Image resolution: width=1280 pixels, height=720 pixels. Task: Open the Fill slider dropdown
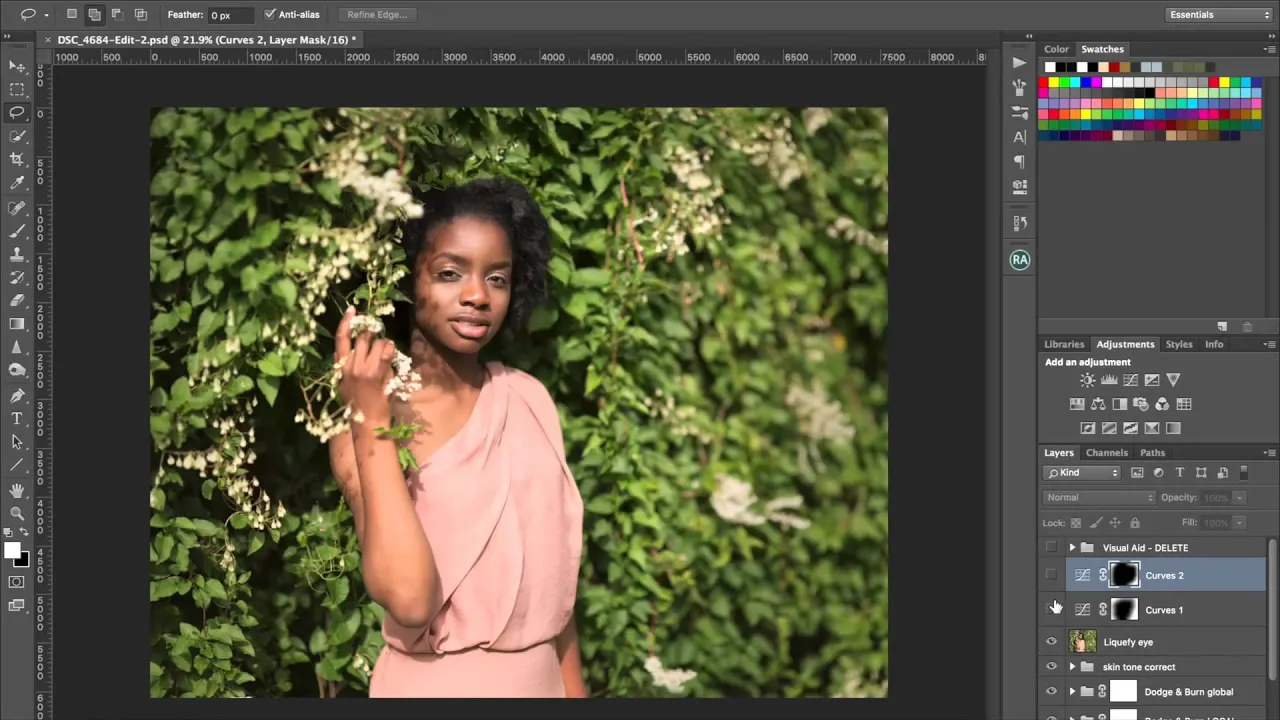[1239, 522]
